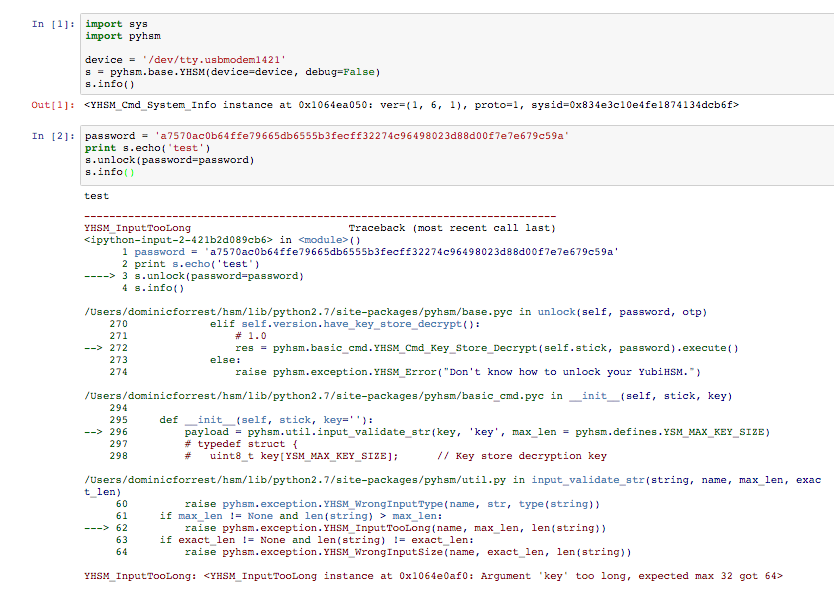Click the util.py file path line
Screen dimensions: 834x598
pos(453,486)
